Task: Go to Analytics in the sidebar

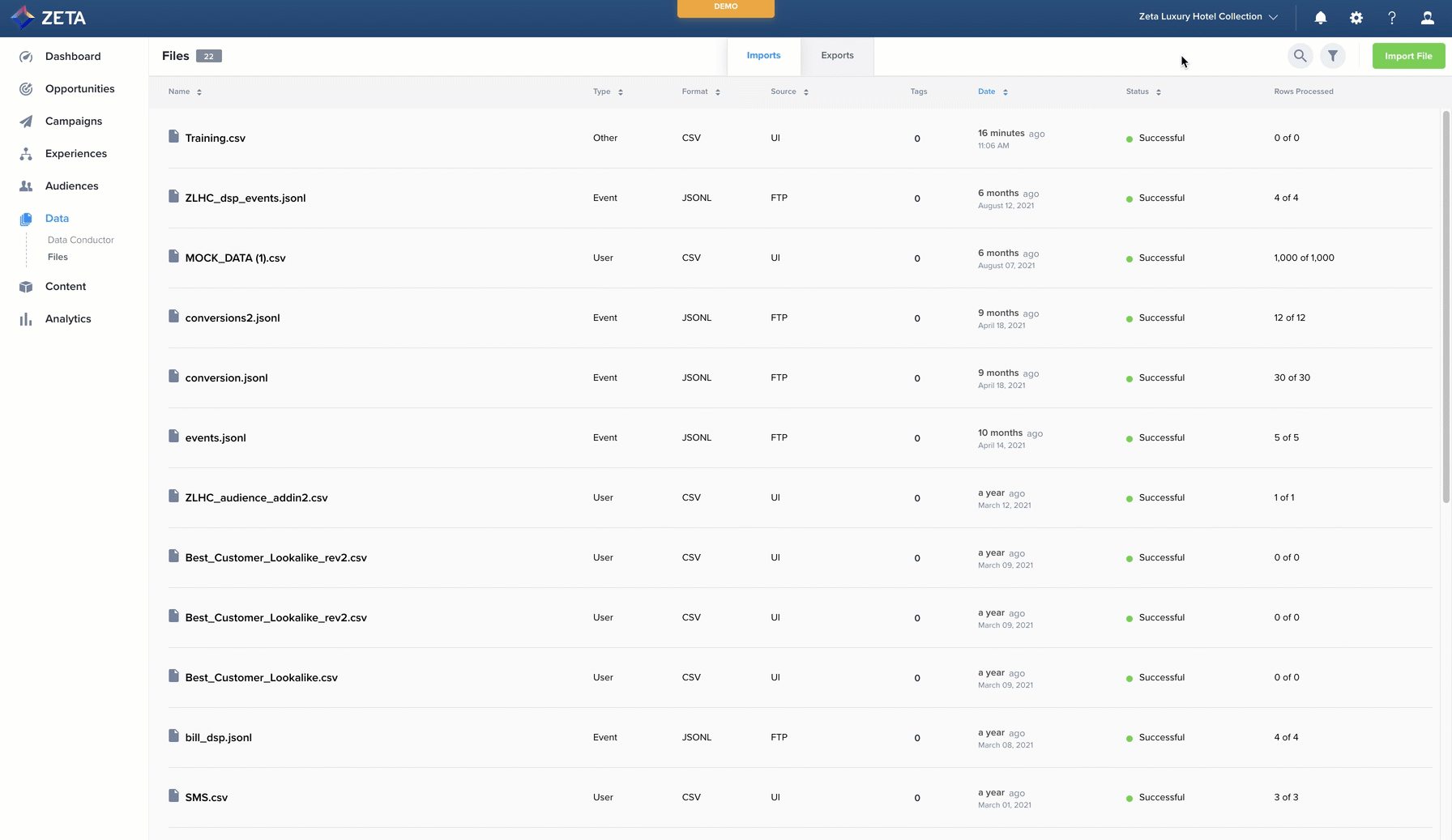Action: tap(68, 319)
